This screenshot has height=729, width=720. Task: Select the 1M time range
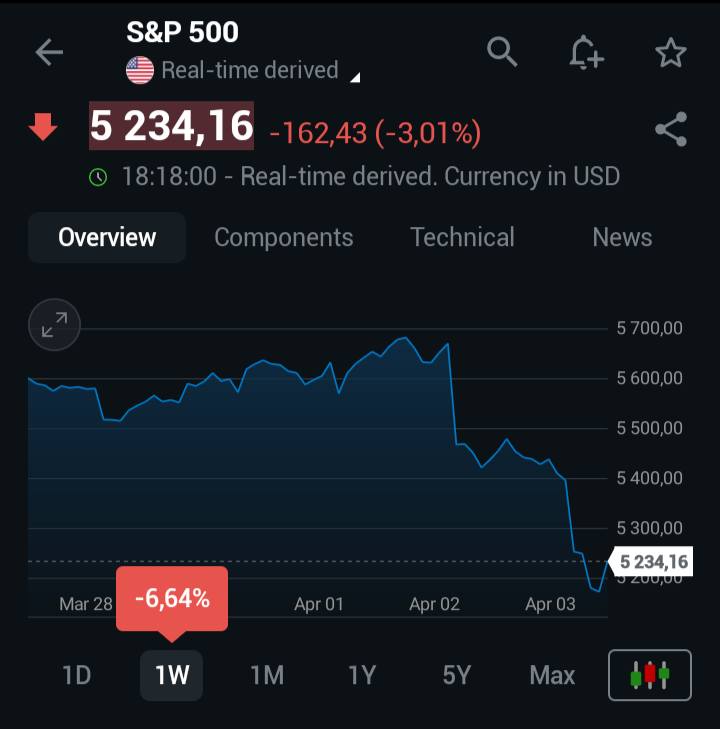(267, 675)
